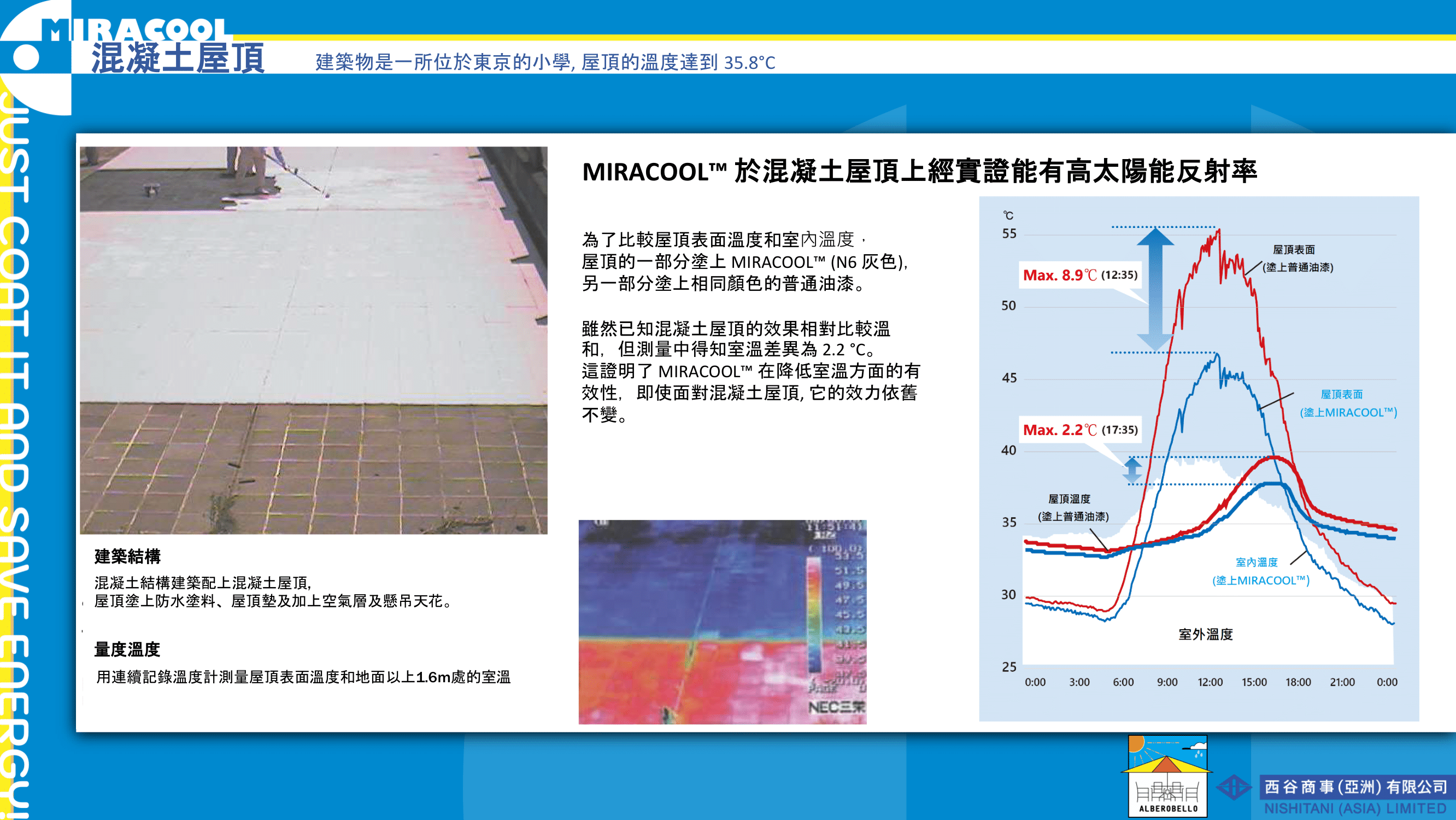Click the large blue double arrow on chart
1456x820 pixels.
click(1155, 290)
